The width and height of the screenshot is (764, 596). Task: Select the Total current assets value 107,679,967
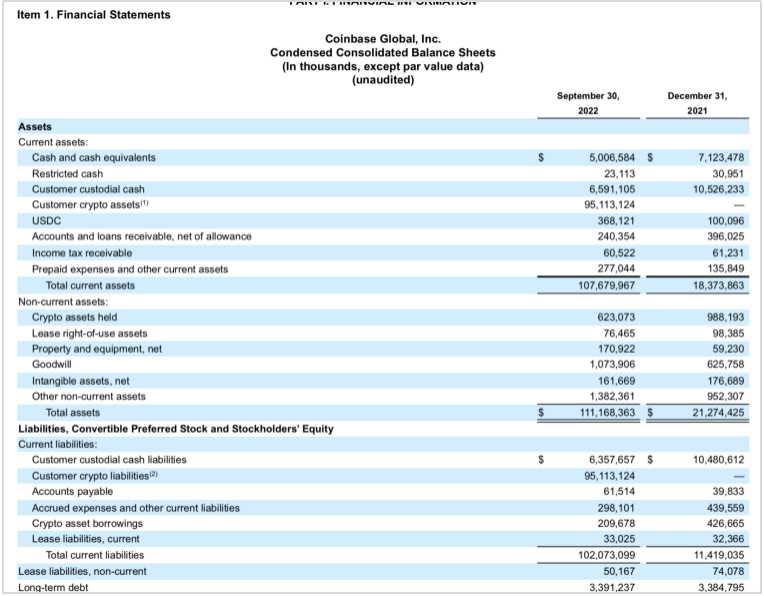(598, 285)
